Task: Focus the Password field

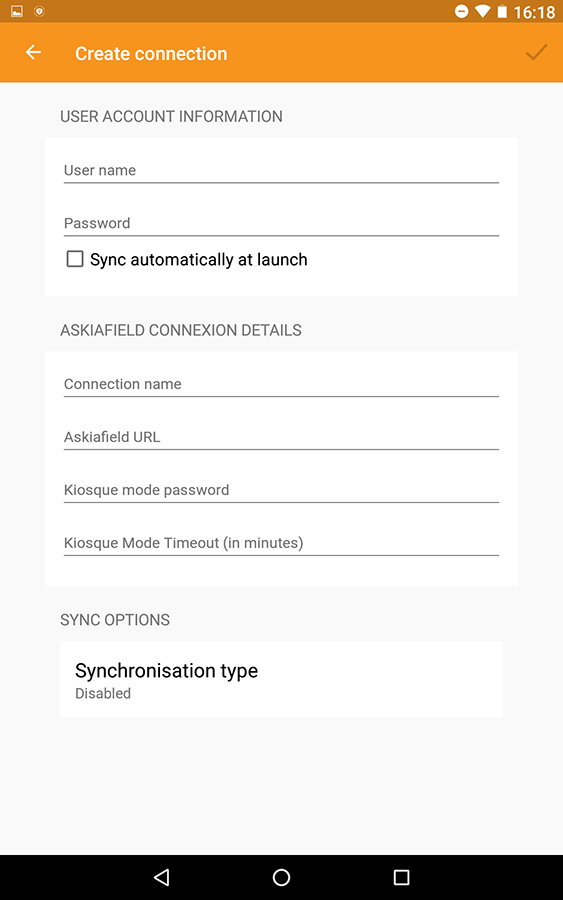Action: point(281,223)
